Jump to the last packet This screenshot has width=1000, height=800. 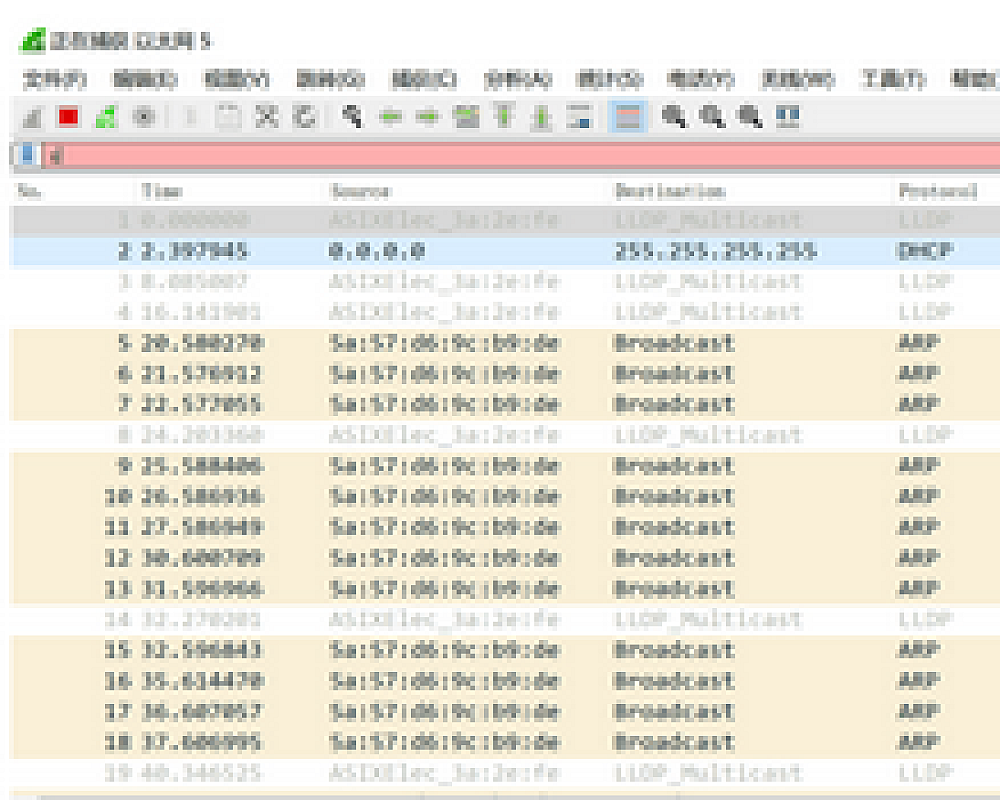541,118
